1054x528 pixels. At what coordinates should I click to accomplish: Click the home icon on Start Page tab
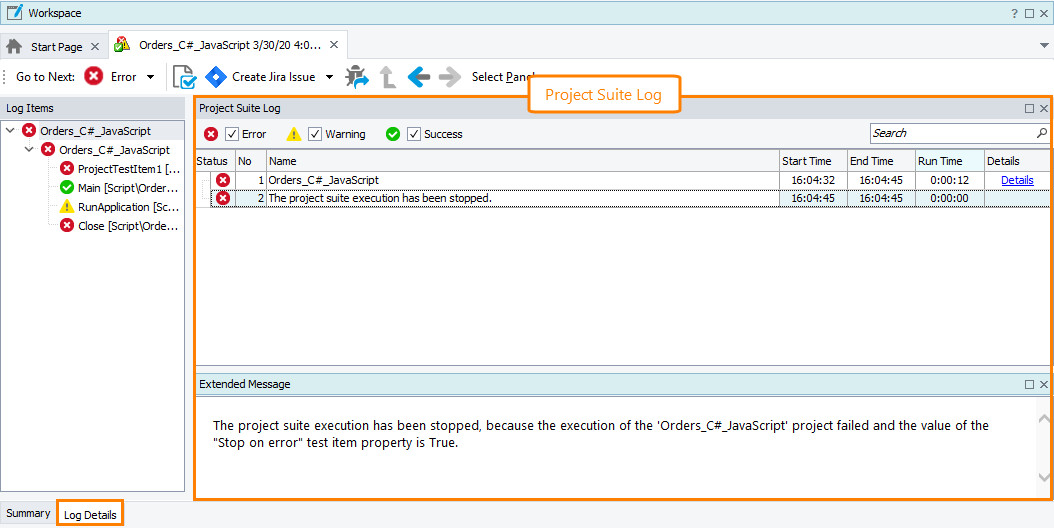15,46
